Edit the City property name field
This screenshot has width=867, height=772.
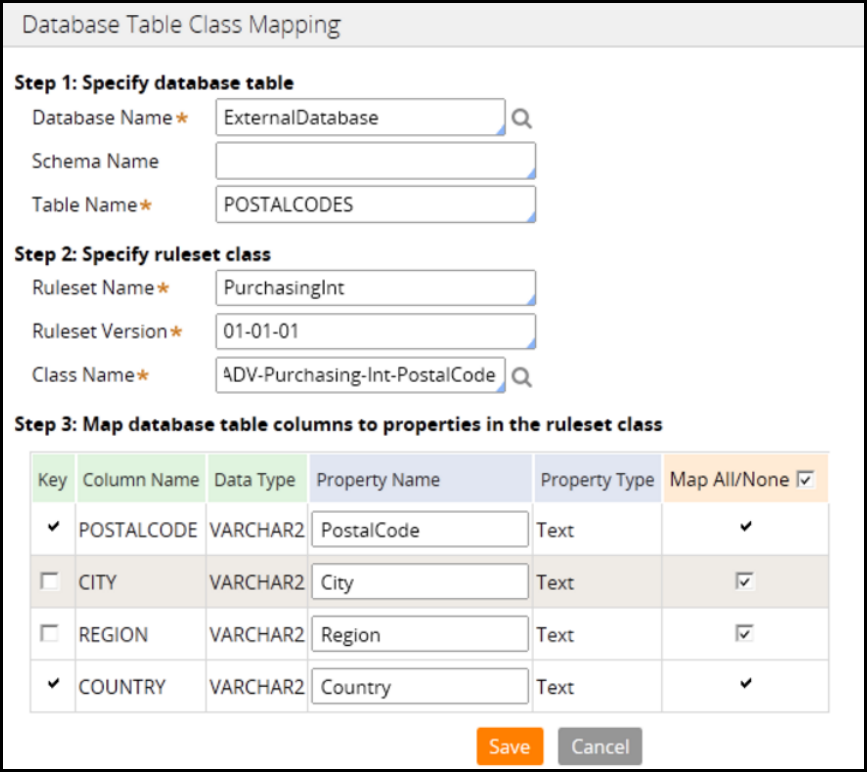[x=420, y=582]
